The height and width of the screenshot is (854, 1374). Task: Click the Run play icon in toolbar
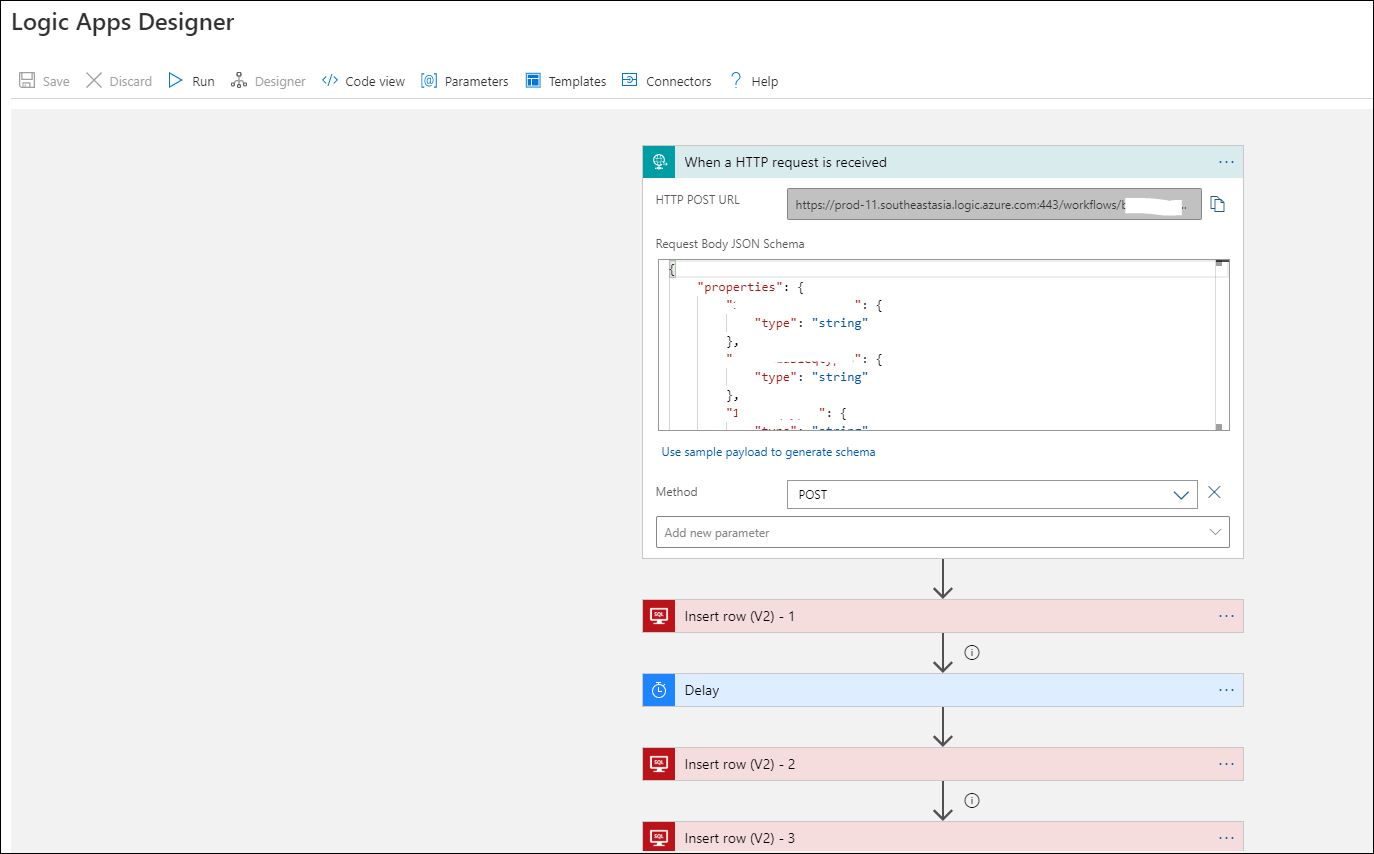pos(176,81)
